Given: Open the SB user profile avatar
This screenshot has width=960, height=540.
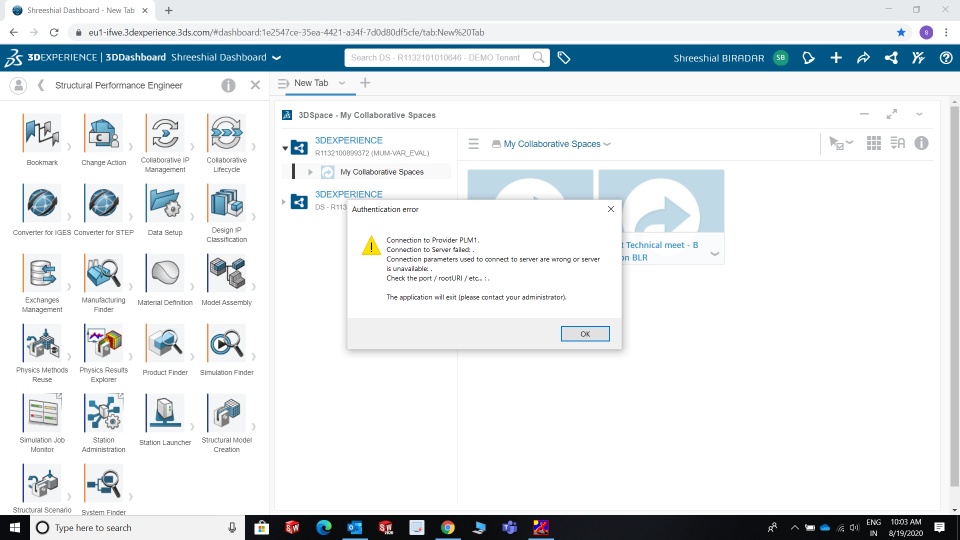Looking at the screenshot, I should [781, 58].
